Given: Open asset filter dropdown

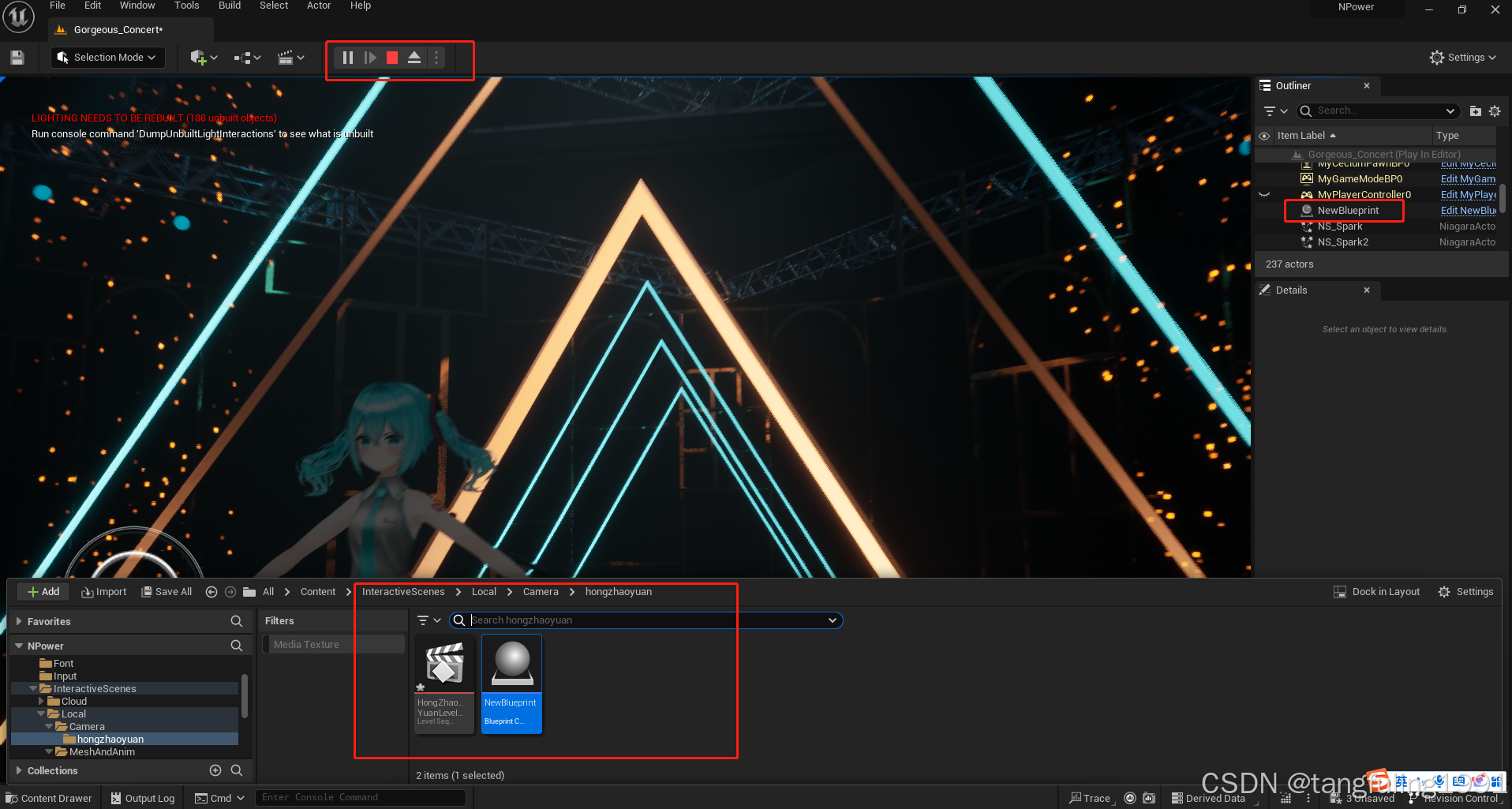Looking at the screenshot, I should click(429, 620).
